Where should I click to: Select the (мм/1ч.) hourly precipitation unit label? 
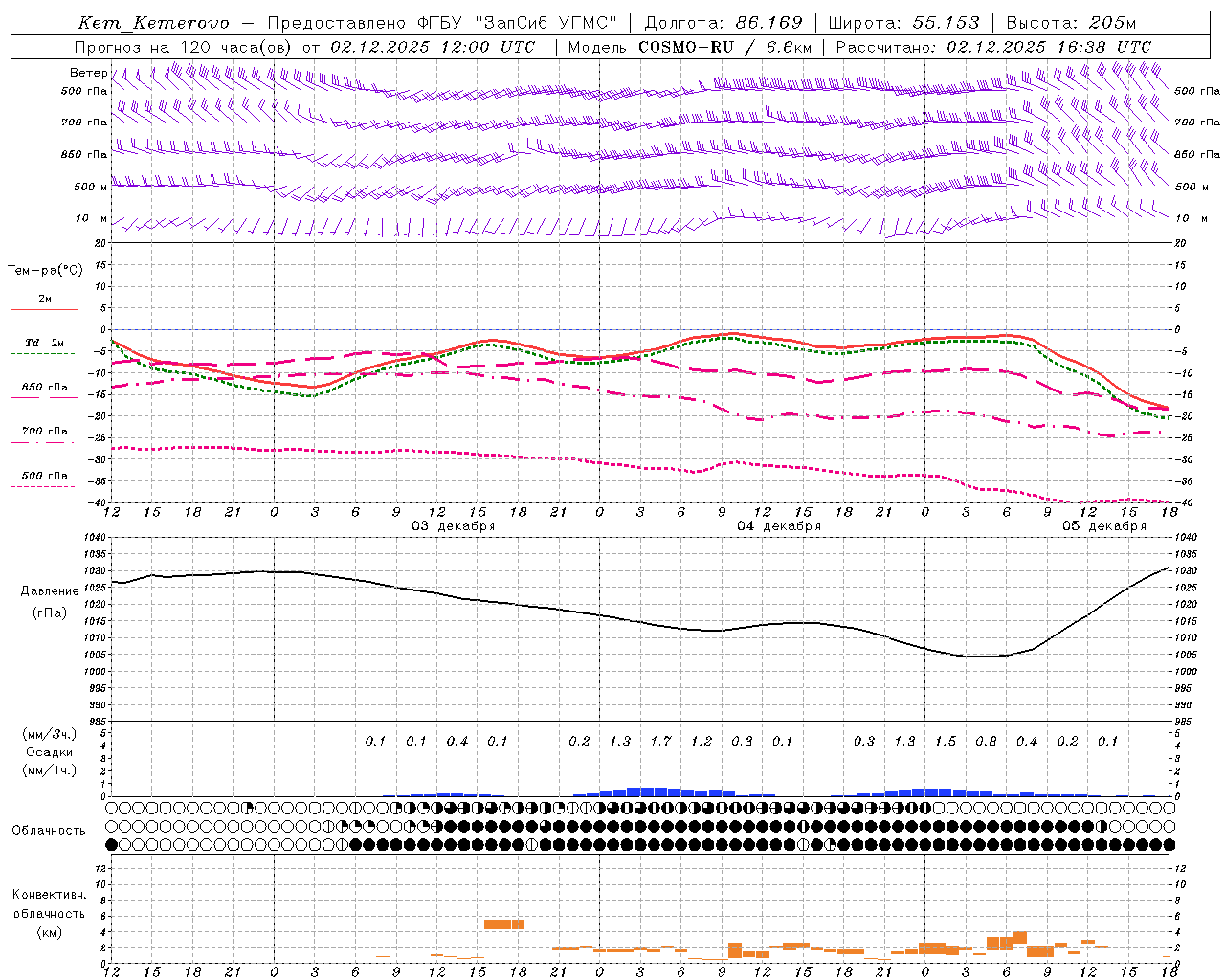click(49, 770)
